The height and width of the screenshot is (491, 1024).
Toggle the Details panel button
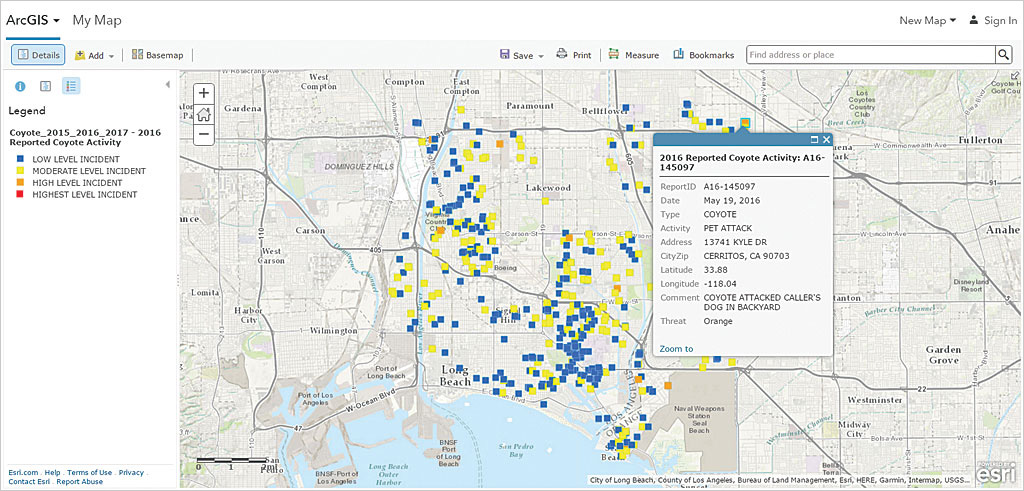pos(38,55)
